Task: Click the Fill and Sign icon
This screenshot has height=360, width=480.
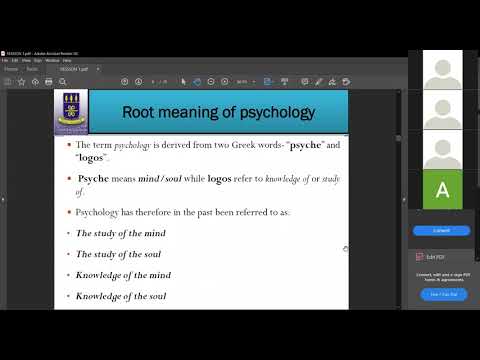Action: coord(332,82)
